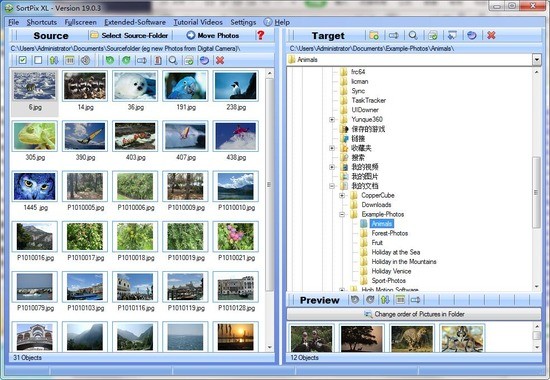Collapse the Example-Photos tree folder
The width and height of the screenshot is (550, 380).
coord(342,214)
